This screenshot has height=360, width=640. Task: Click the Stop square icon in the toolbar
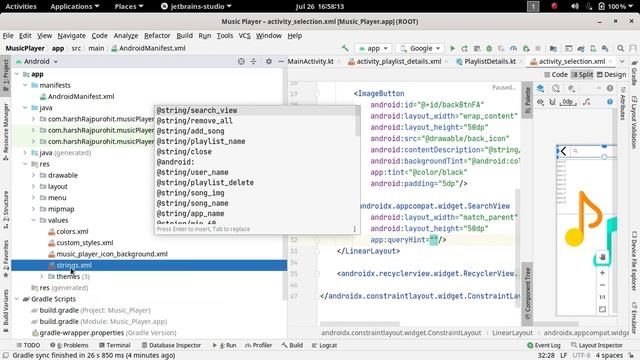538,48
